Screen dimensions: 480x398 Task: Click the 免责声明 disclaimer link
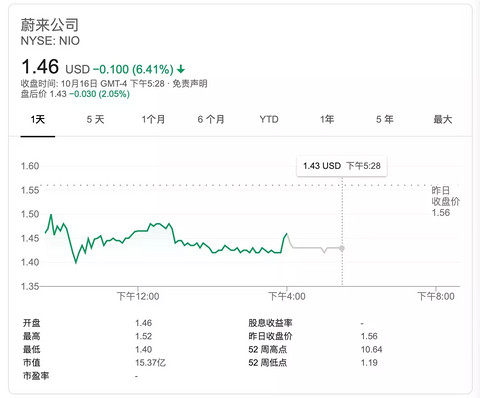click(190, 83)
